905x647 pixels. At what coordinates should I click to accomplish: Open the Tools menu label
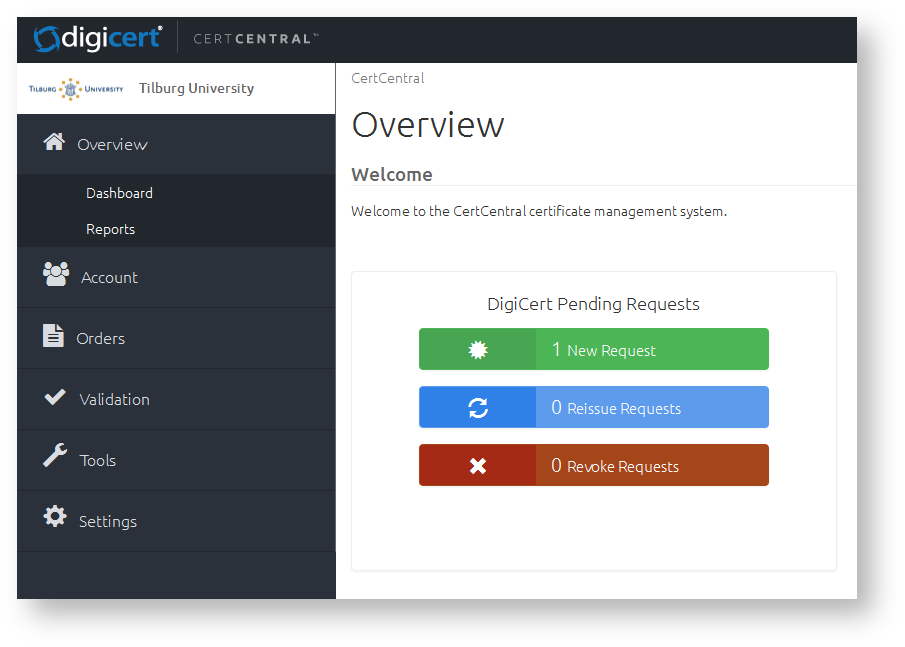coord(98,461)
